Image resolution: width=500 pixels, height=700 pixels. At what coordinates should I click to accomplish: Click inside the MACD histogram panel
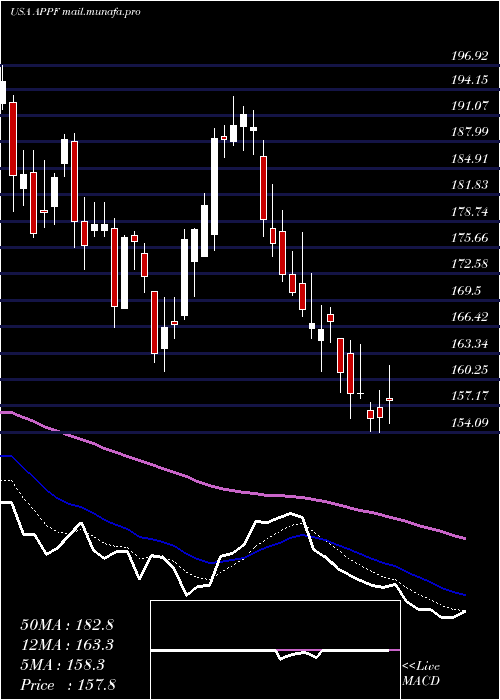pyautogui.click(x=275, y=650)
